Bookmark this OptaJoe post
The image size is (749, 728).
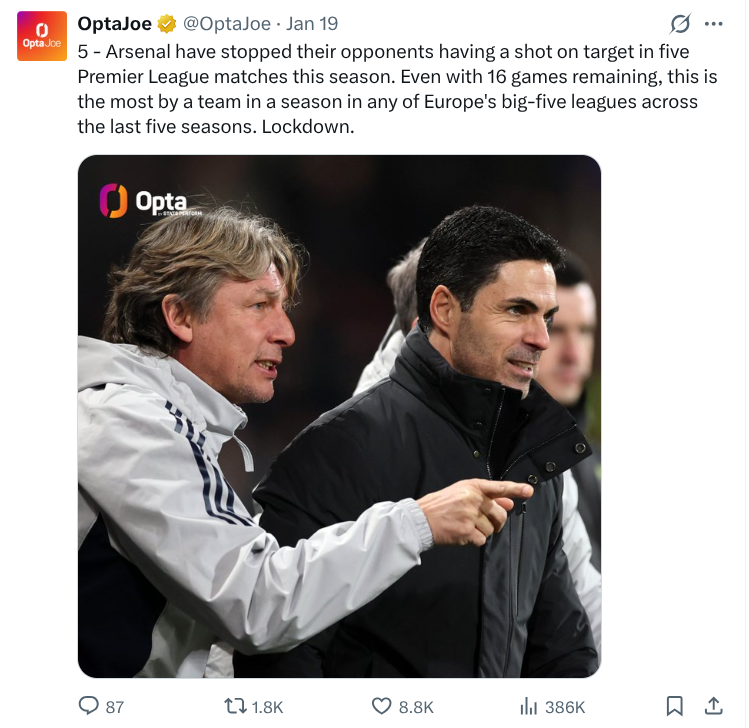675,706
